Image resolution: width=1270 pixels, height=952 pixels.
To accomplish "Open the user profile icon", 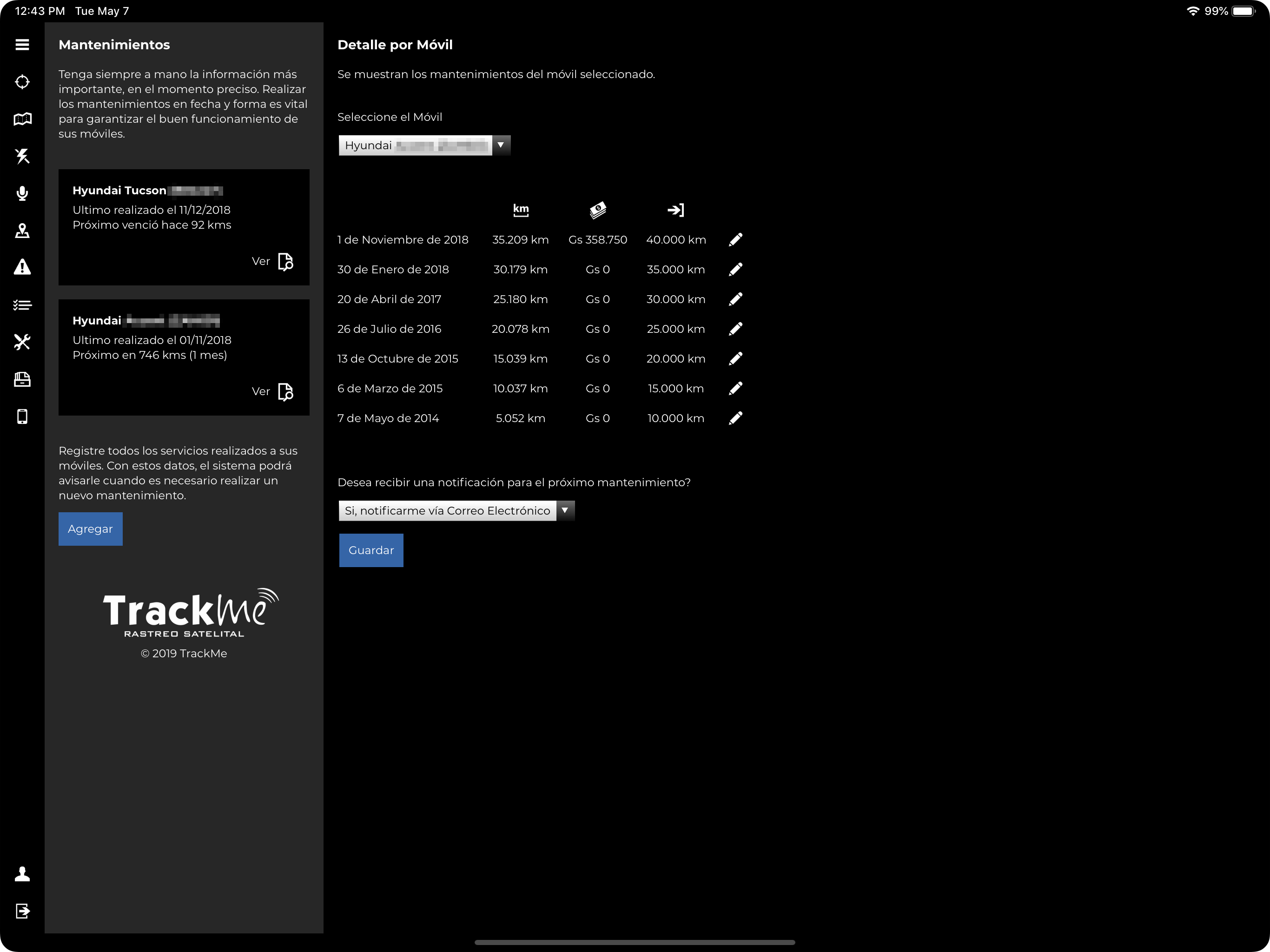I will coord(22,874).
